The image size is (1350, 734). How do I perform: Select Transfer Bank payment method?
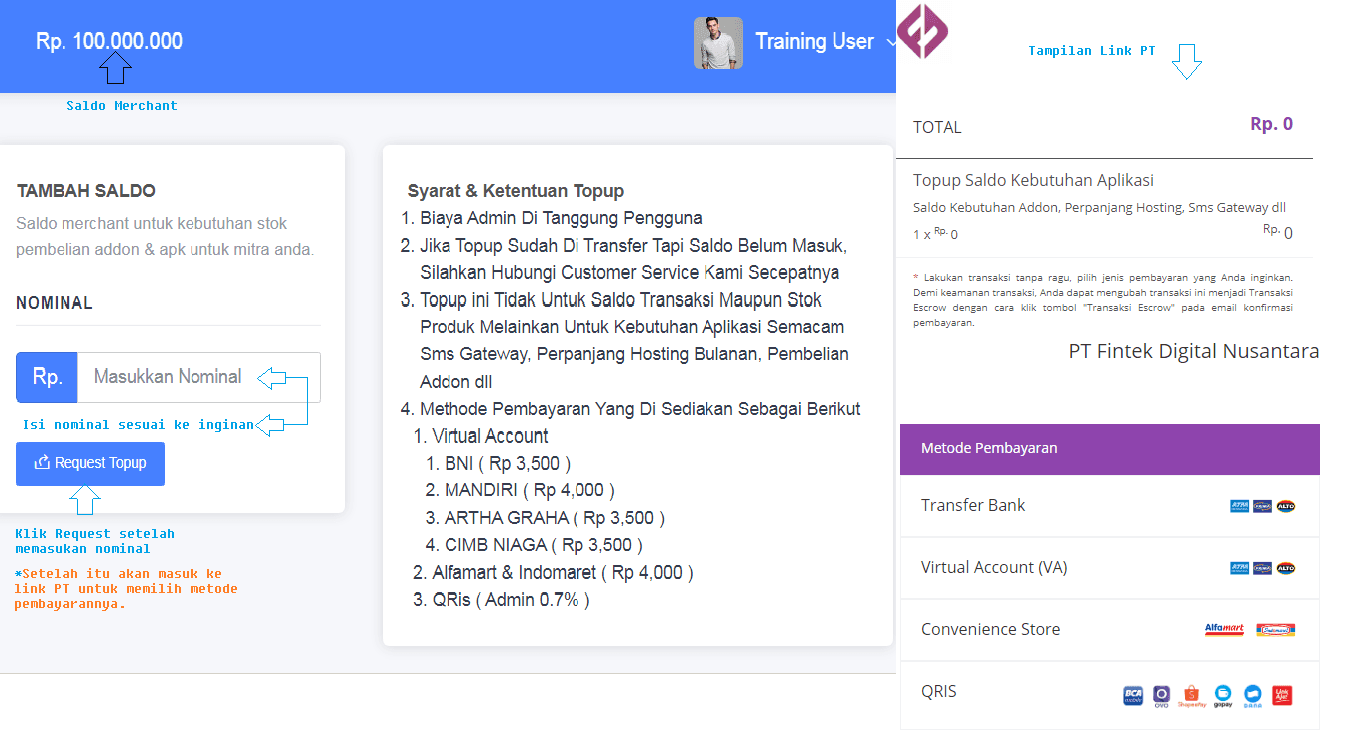[x=973, y=506]
